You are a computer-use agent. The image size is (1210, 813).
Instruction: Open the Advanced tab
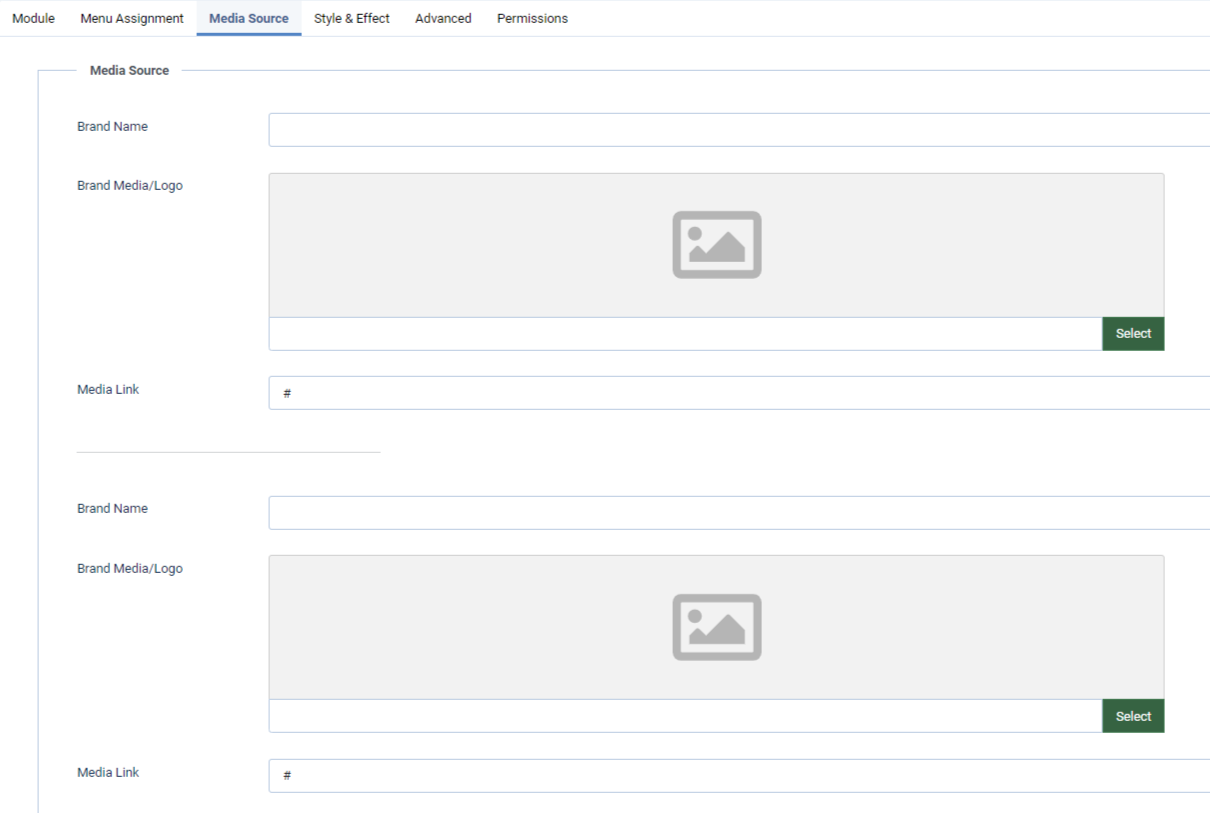443,18
